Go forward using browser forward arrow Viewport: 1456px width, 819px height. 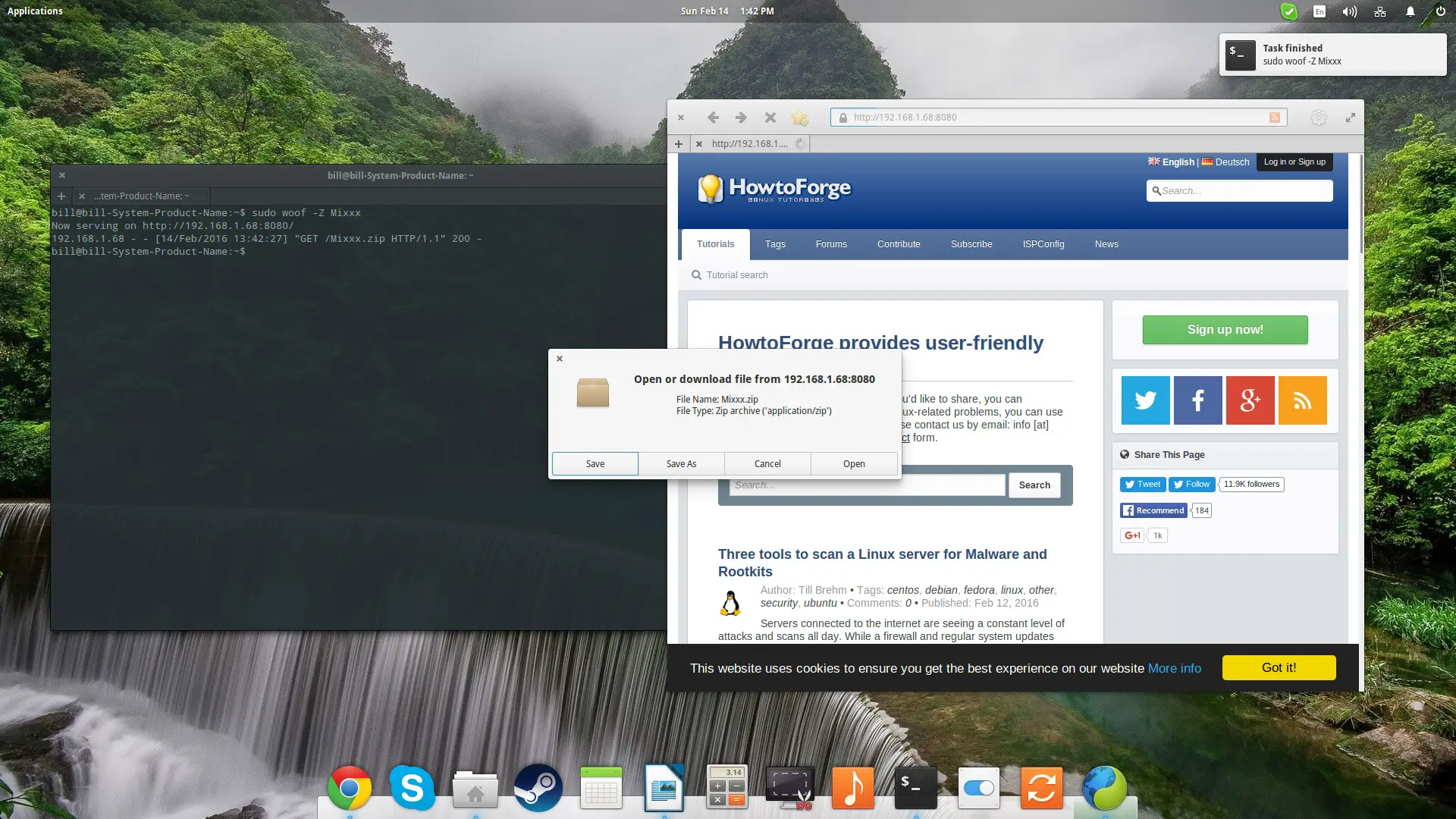[x=741, y=118]
